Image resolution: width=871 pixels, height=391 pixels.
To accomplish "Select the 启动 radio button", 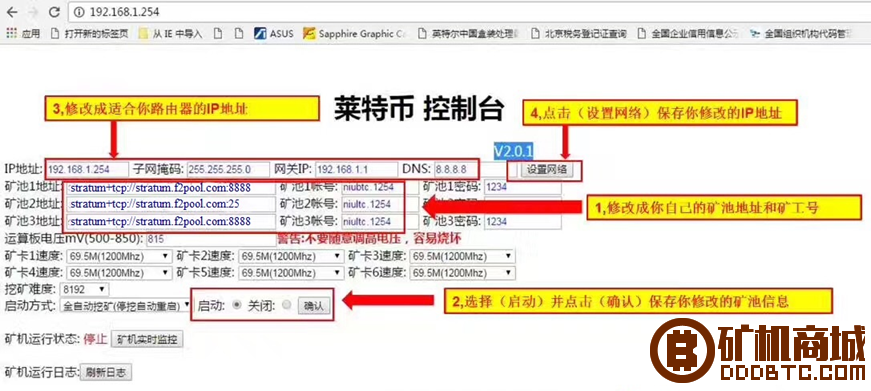I will click(237, 305).
